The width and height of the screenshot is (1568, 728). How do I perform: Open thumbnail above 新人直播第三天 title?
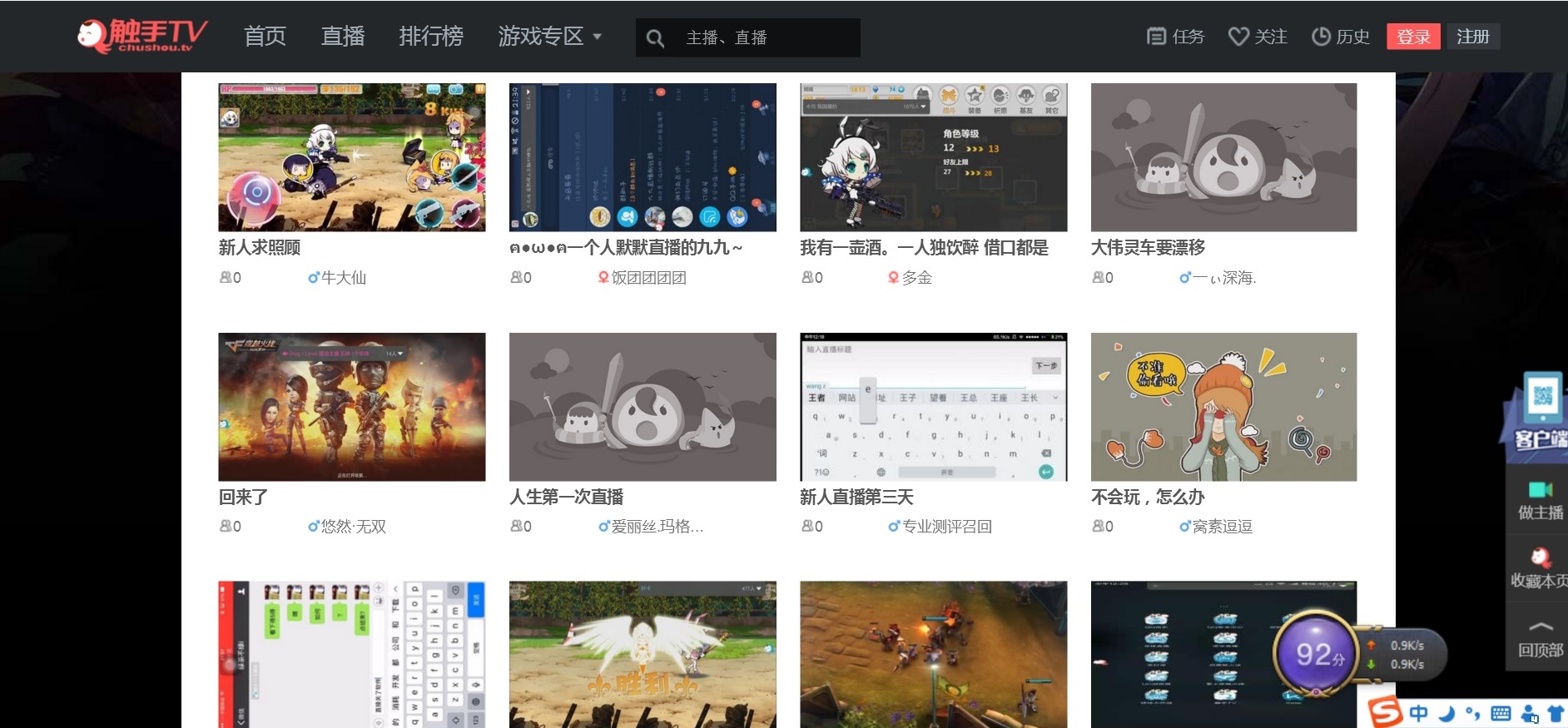933,407
